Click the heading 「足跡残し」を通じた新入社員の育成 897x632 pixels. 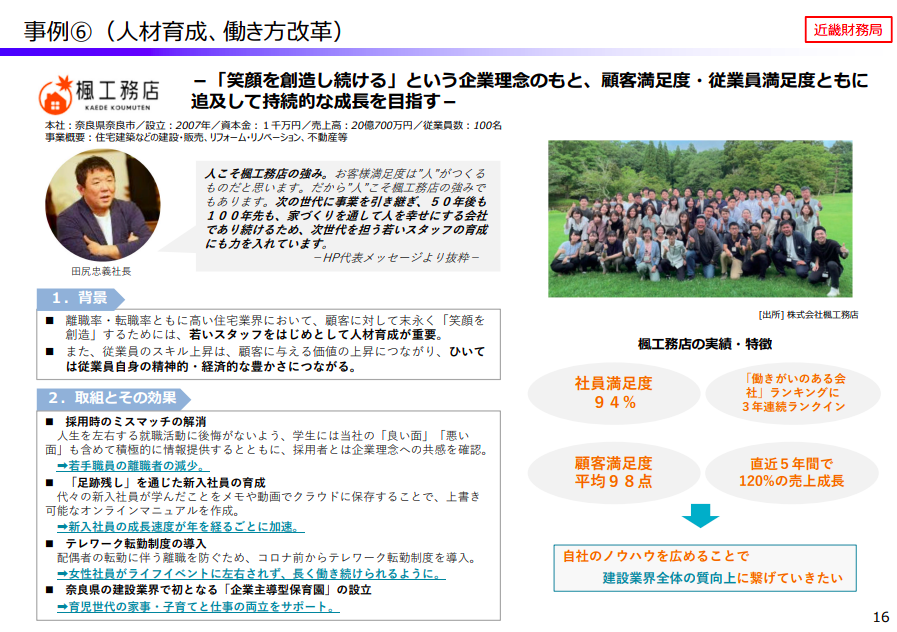point(165,482)
